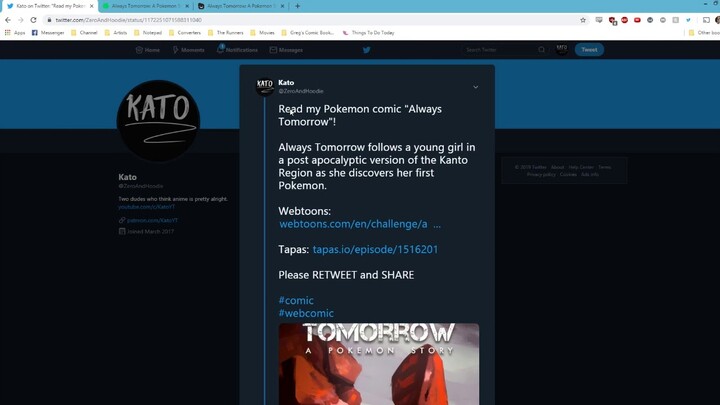Open the Things To Do Today bookmark
This screenshot has height=405, width=720.
[368, 33]
